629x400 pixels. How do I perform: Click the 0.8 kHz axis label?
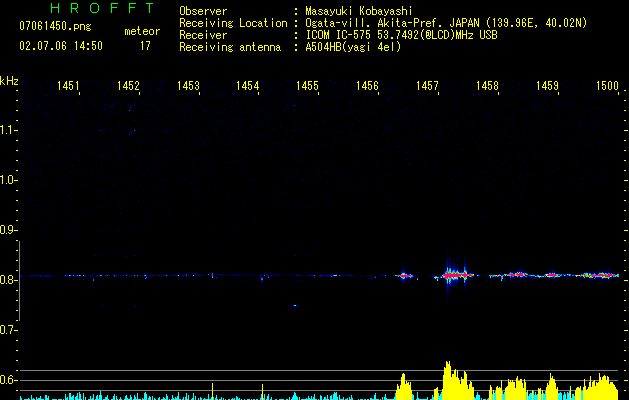[x=8, y=280]
